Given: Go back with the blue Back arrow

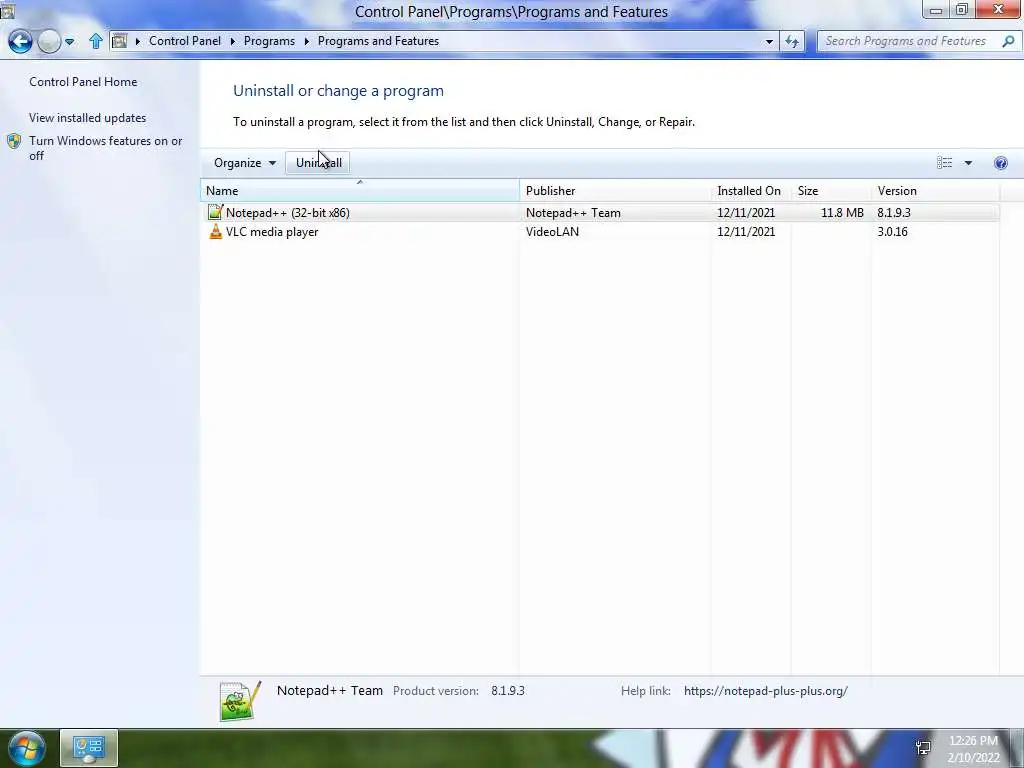Looking at the screenshot, I should (x=20, y=41).
